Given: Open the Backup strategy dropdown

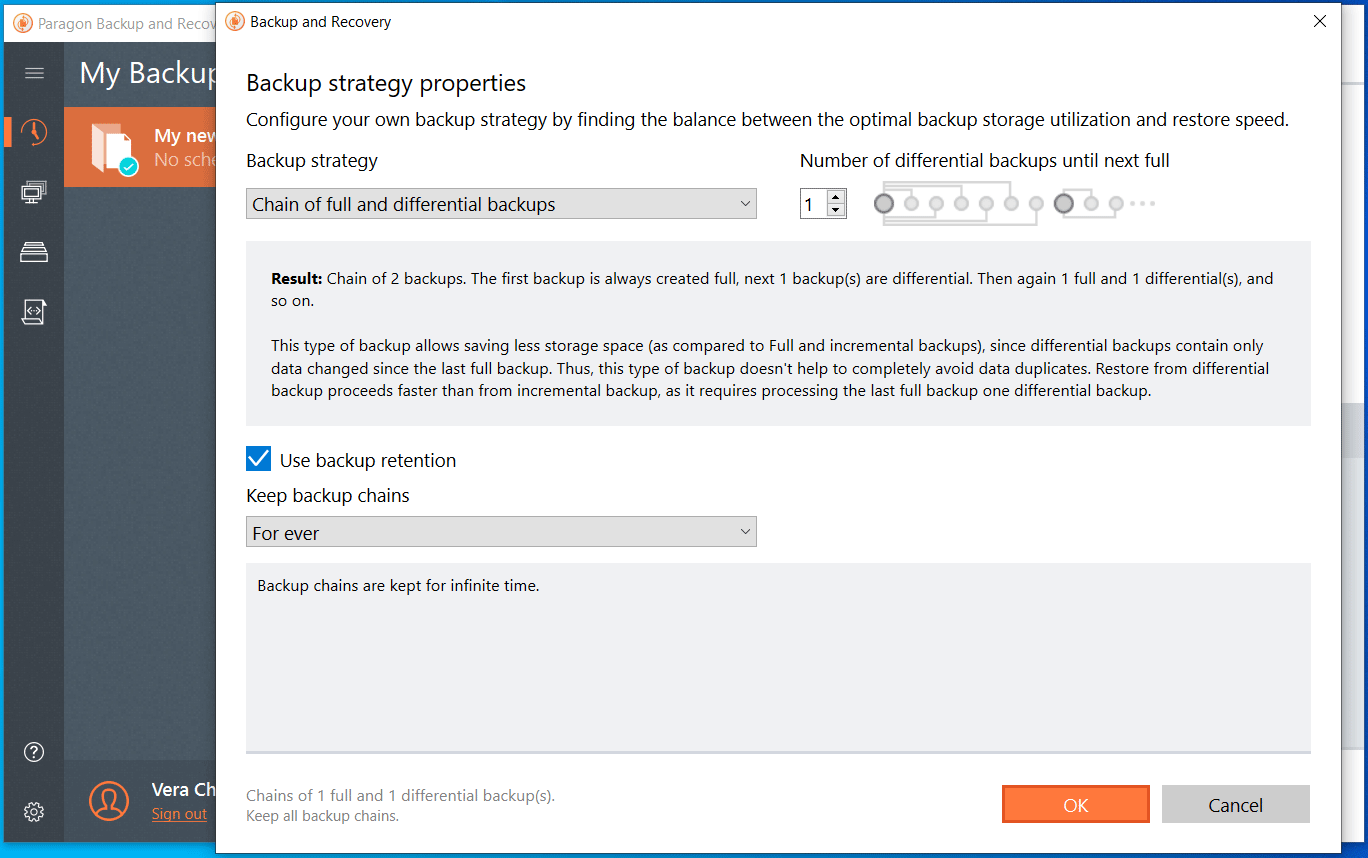Looking at the screenshot, I should point(501,203).
